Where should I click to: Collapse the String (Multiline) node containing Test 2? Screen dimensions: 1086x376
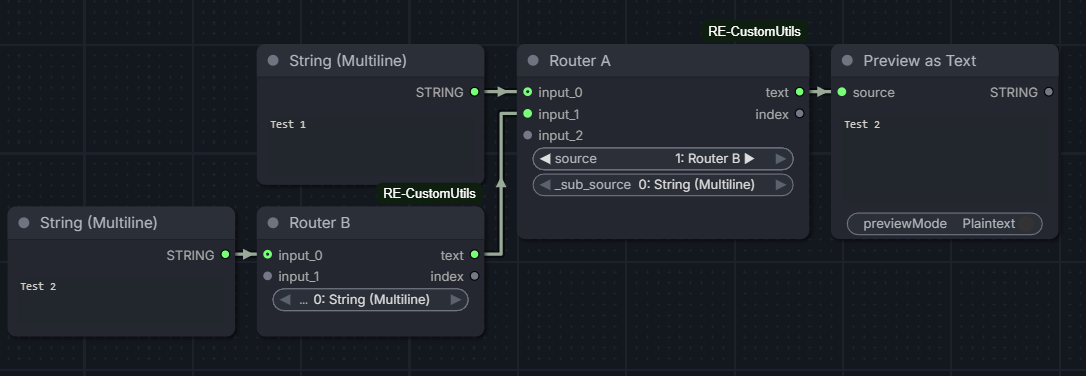coord(24,223)
